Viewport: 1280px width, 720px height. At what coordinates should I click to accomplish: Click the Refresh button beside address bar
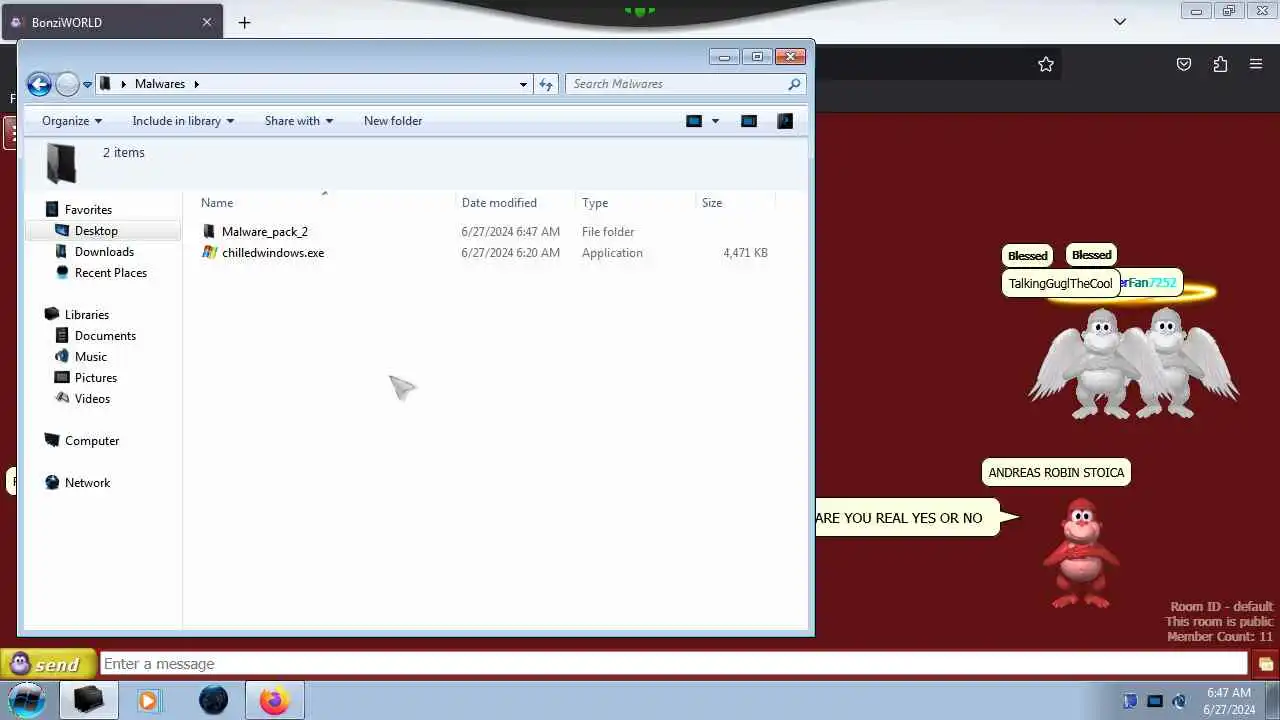(x=546, y=84)
